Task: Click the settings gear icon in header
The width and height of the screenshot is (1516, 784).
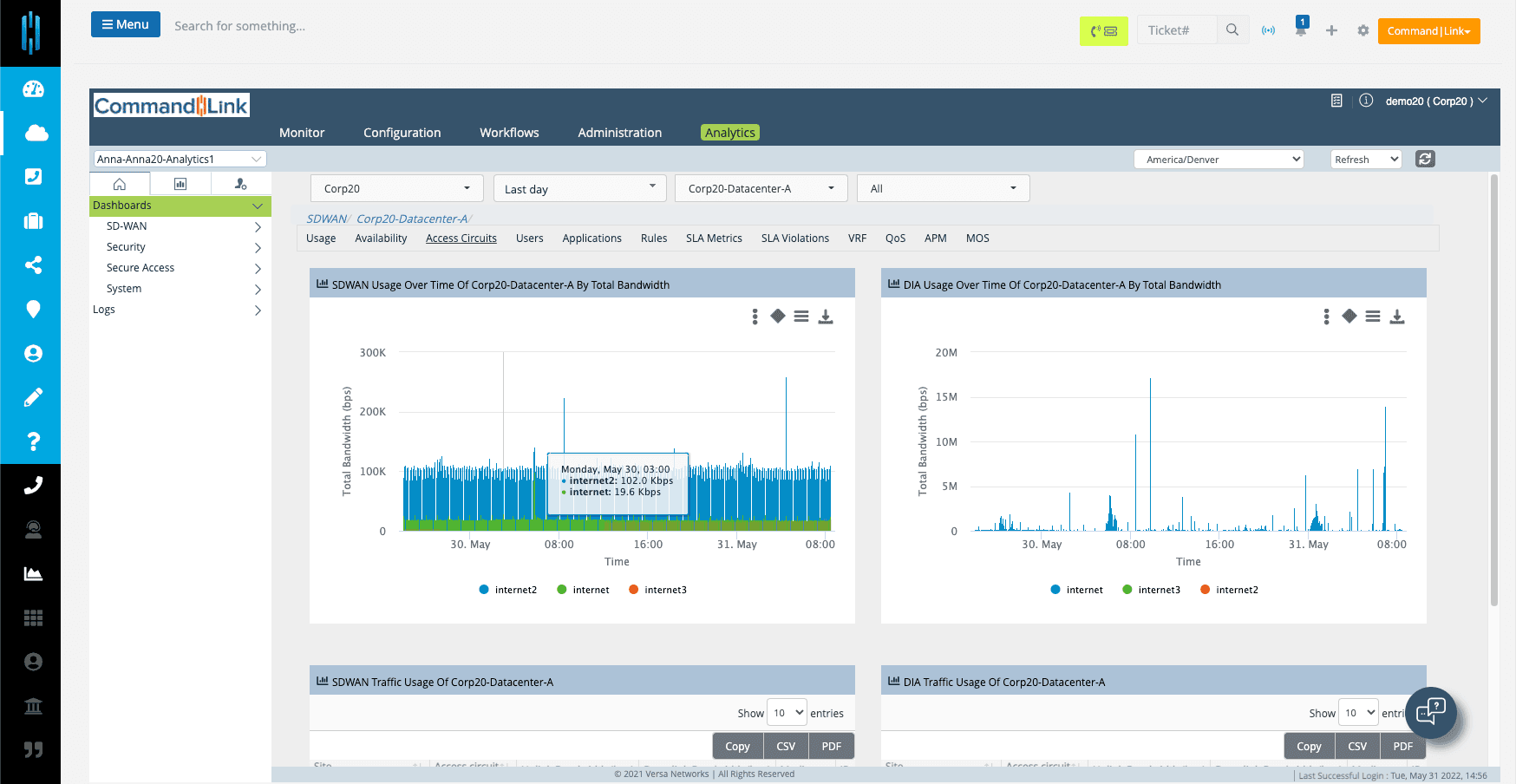Action: click(1363, 30)
